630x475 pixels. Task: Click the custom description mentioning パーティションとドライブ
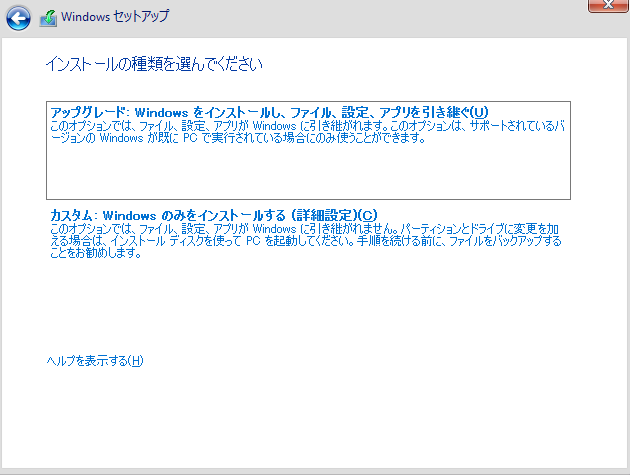[x=305, y=241]
